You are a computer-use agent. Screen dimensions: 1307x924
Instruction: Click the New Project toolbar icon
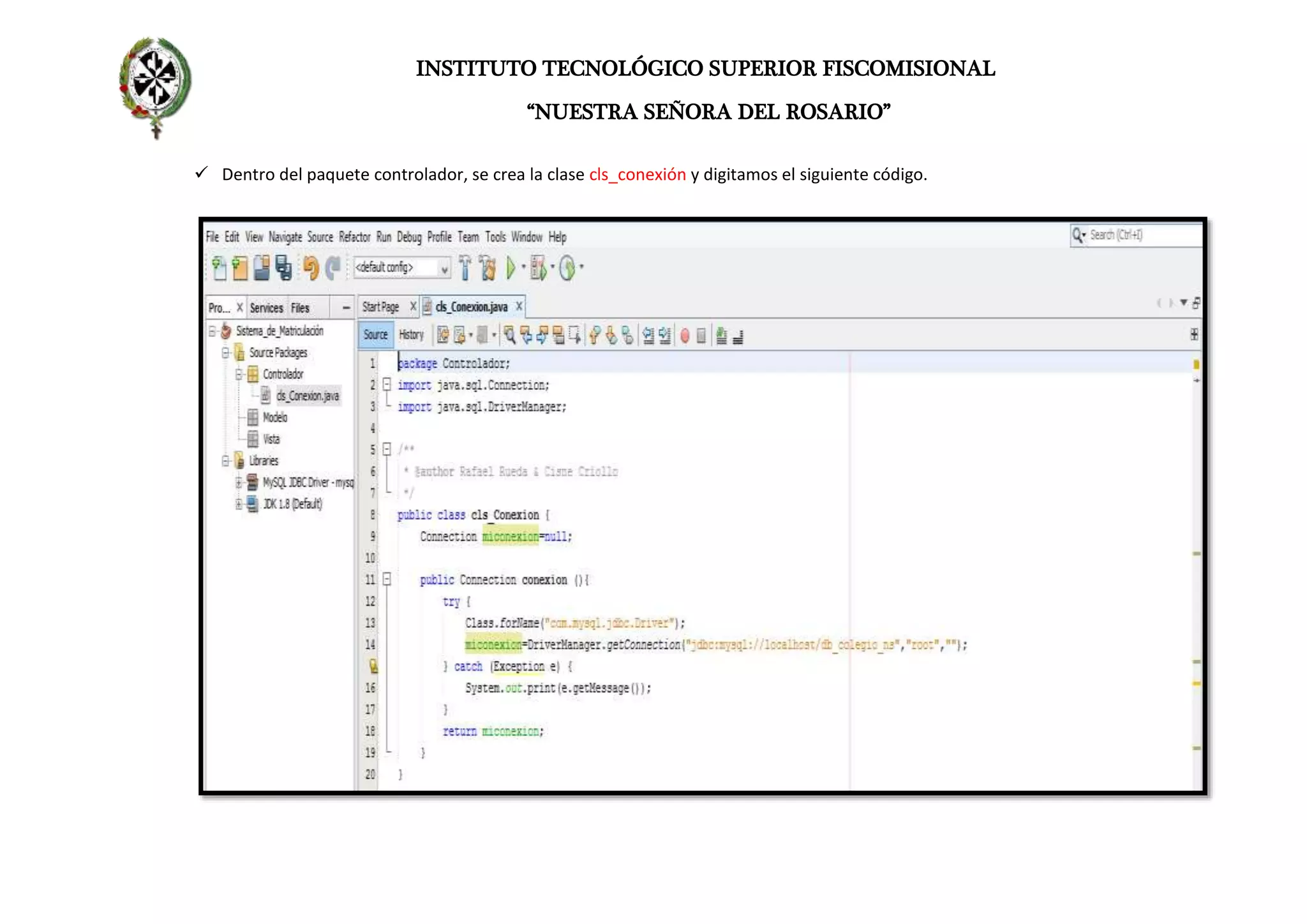pos(240,268)
